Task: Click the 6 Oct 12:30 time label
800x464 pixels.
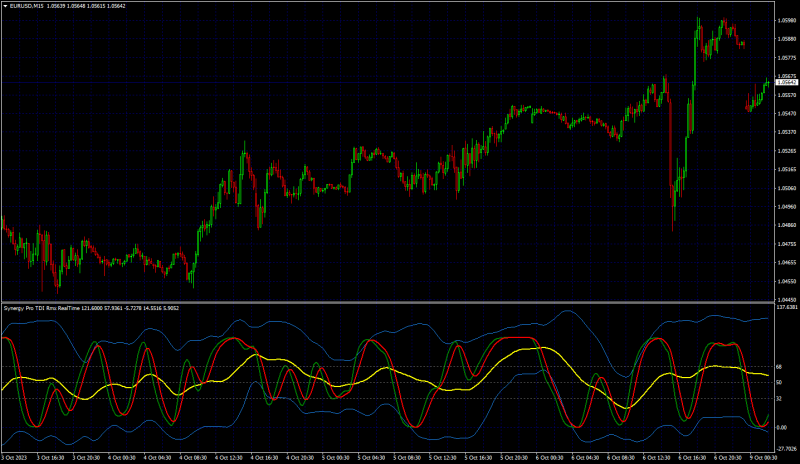Action: (657, 458)
